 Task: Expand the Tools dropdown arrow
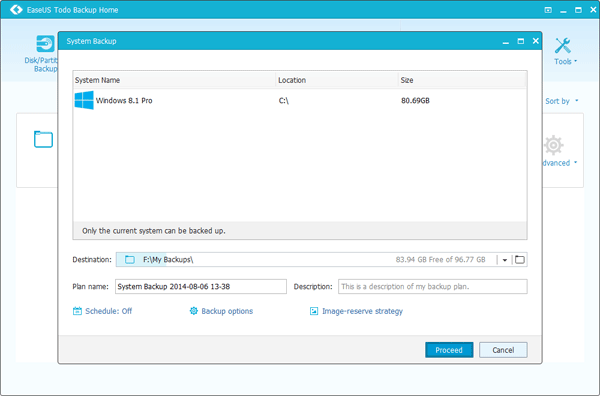[x=576, y=61]
